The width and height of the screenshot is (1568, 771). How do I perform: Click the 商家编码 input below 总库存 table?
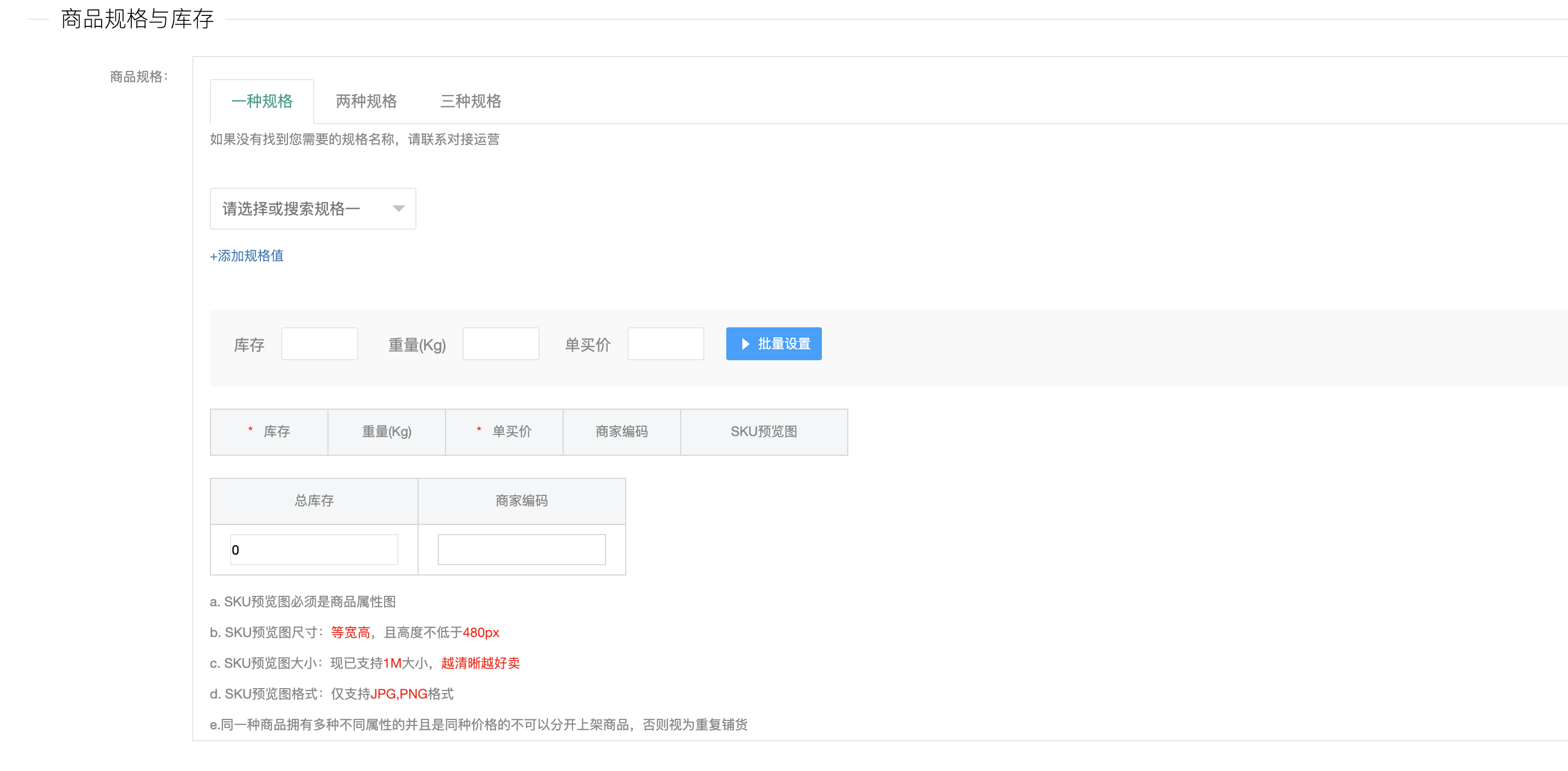[x=521, y=550]
